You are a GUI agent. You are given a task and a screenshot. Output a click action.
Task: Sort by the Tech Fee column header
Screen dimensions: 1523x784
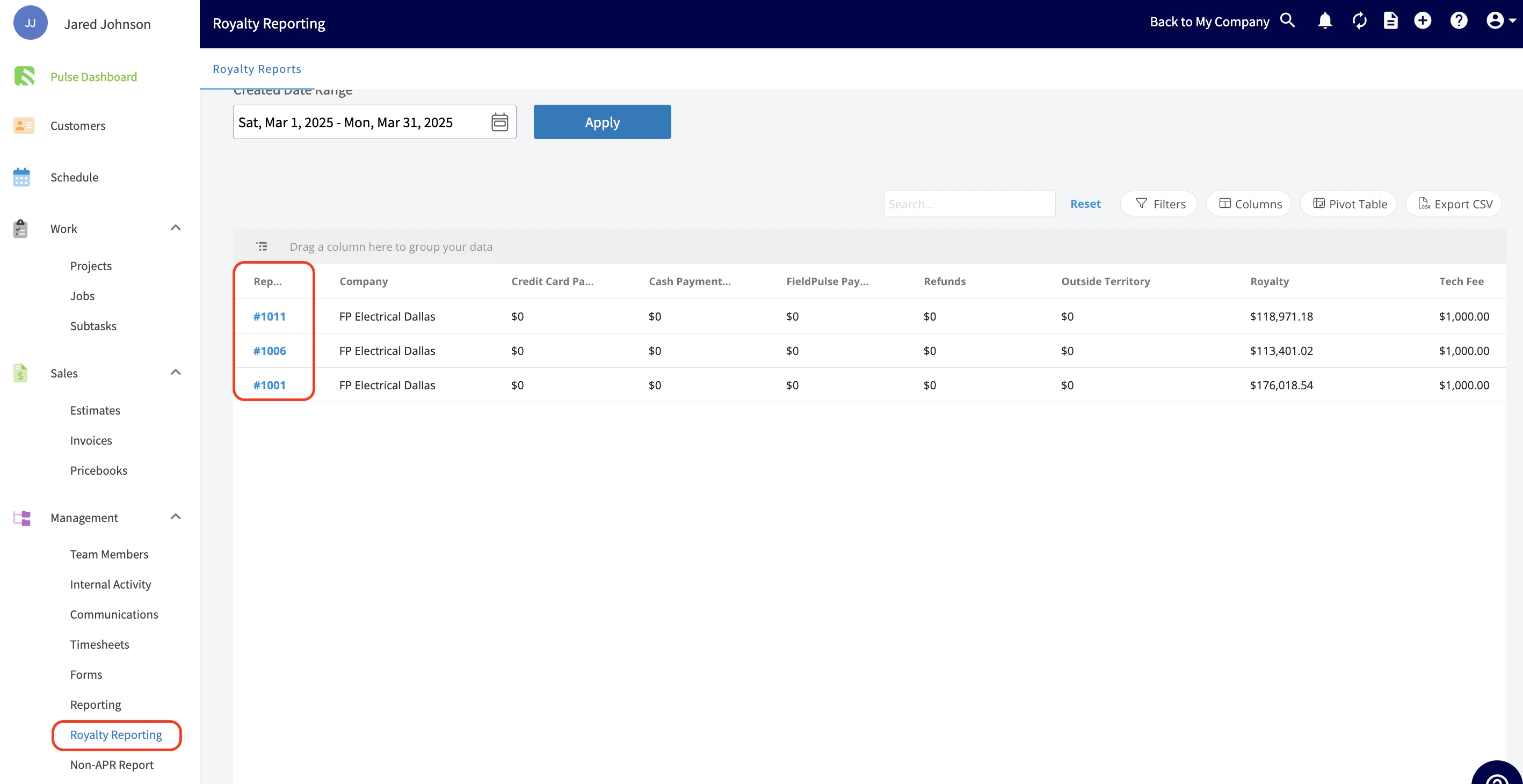tap(1461, 281)
